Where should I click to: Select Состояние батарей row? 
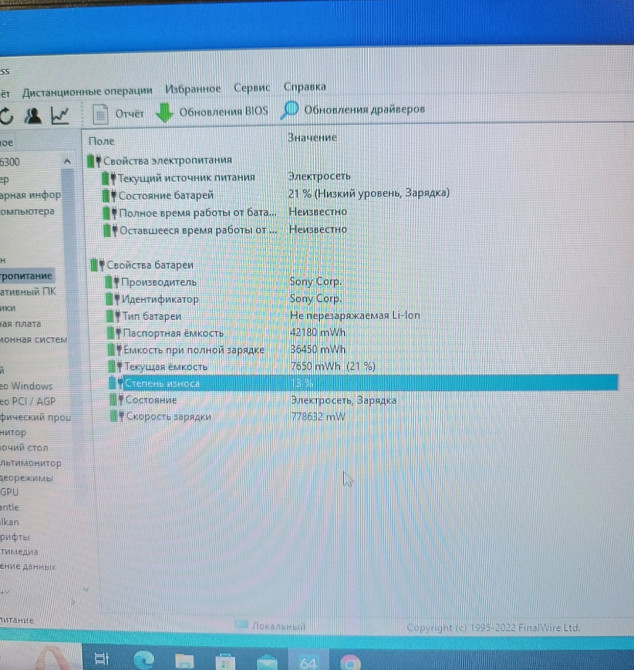pyautogui.click(x=166, y=195)
